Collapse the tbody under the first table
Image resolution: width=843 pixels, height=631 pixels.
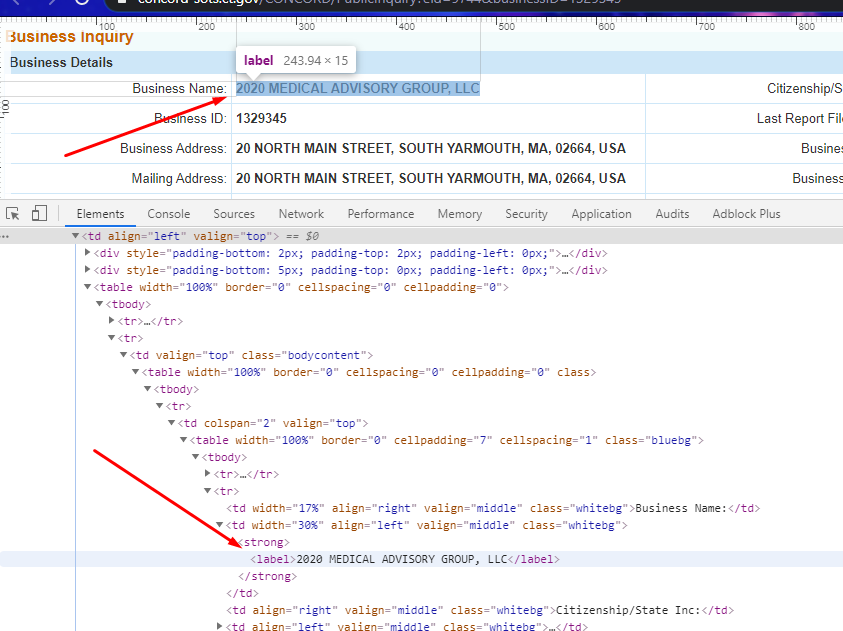(99, 304)
